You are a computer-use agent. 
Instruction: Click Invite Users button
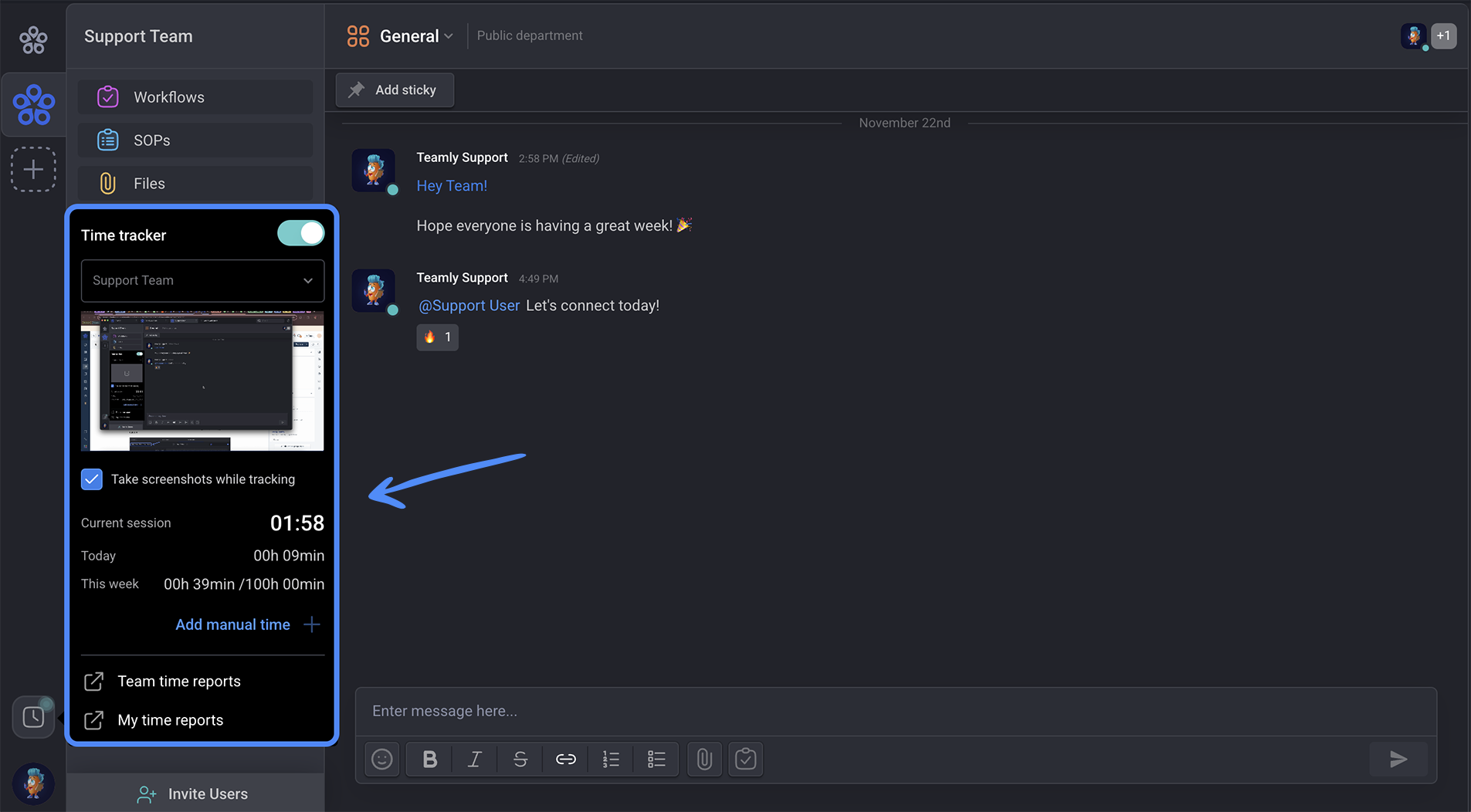click(195, 793)
